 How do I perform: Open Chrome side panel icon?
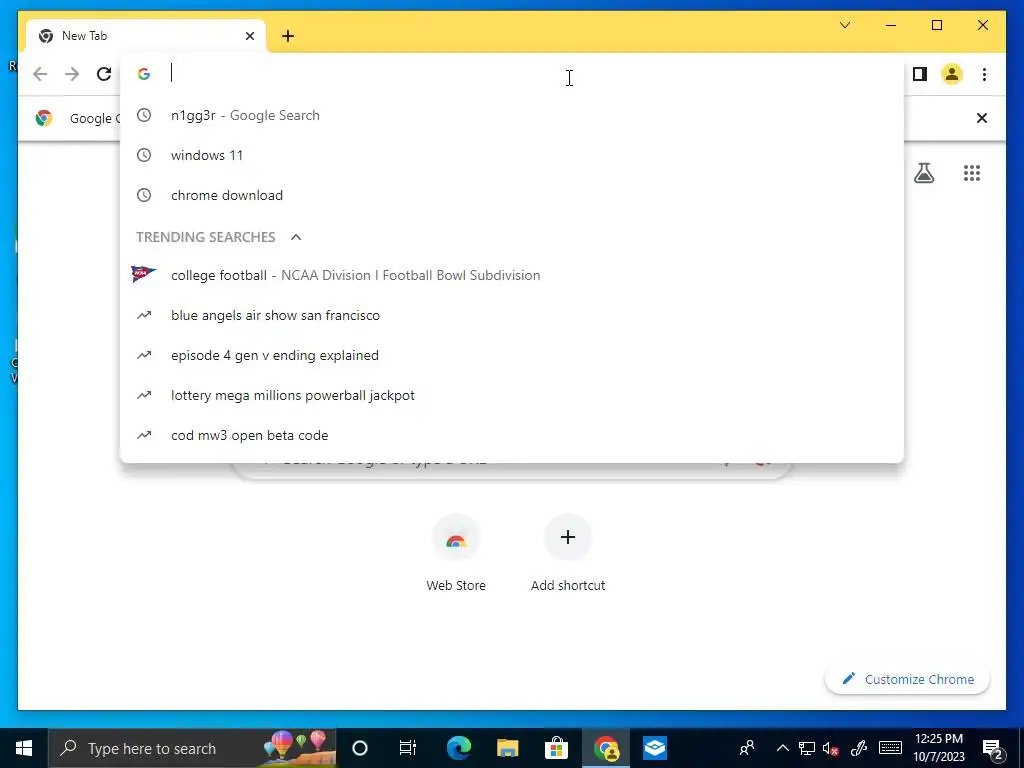920,74
